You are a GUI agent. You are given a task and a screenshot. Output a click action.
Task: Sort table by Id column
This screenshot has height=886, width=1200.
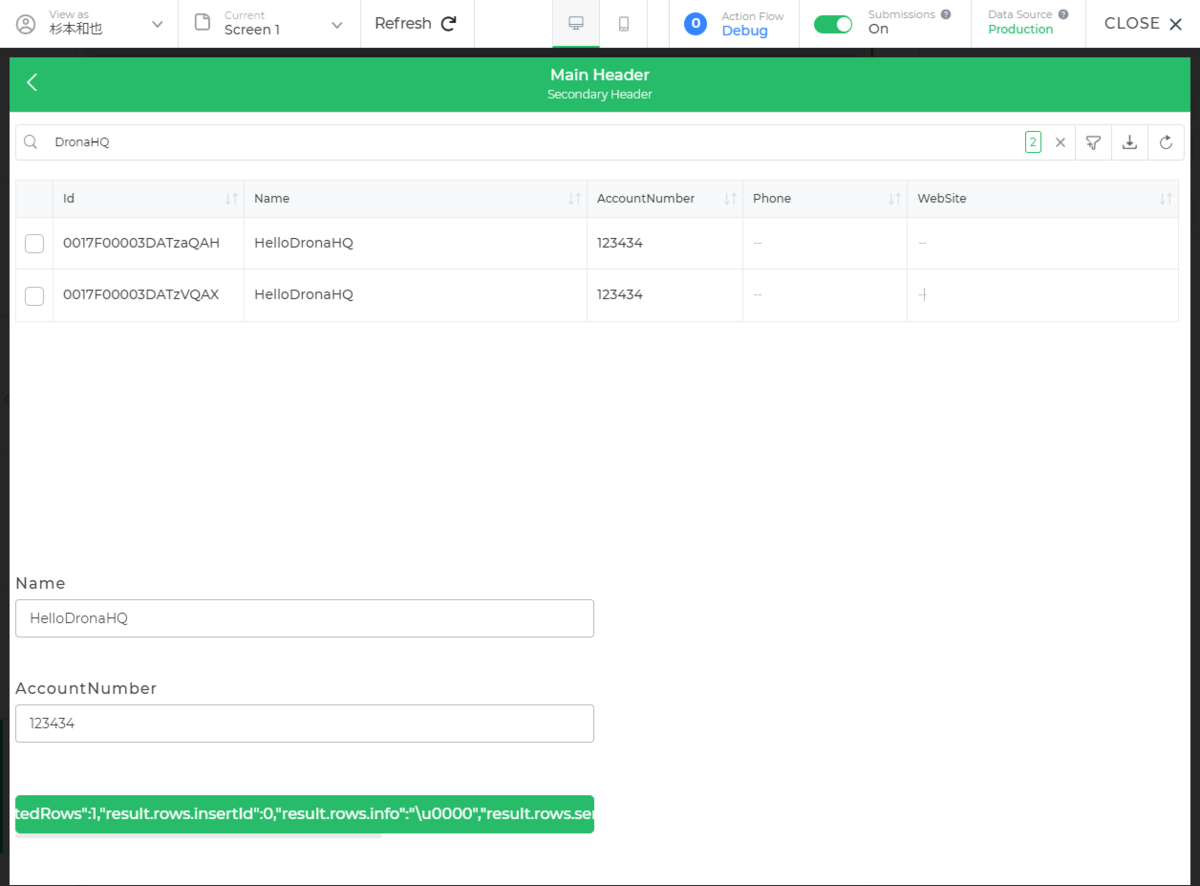(x=232, y=199)
